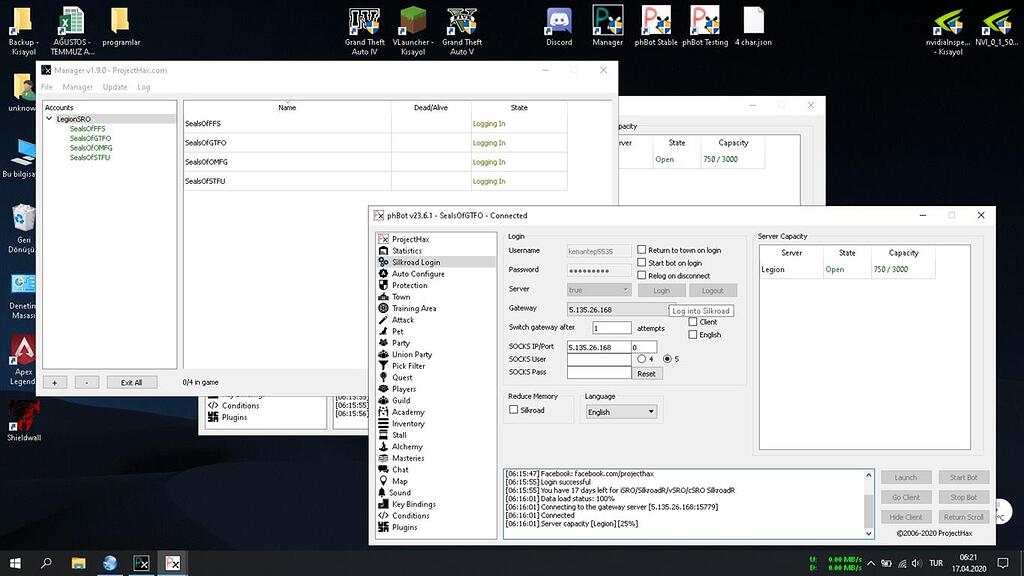
Task: Open Training Area icon
Action: [x=383, y=308]
